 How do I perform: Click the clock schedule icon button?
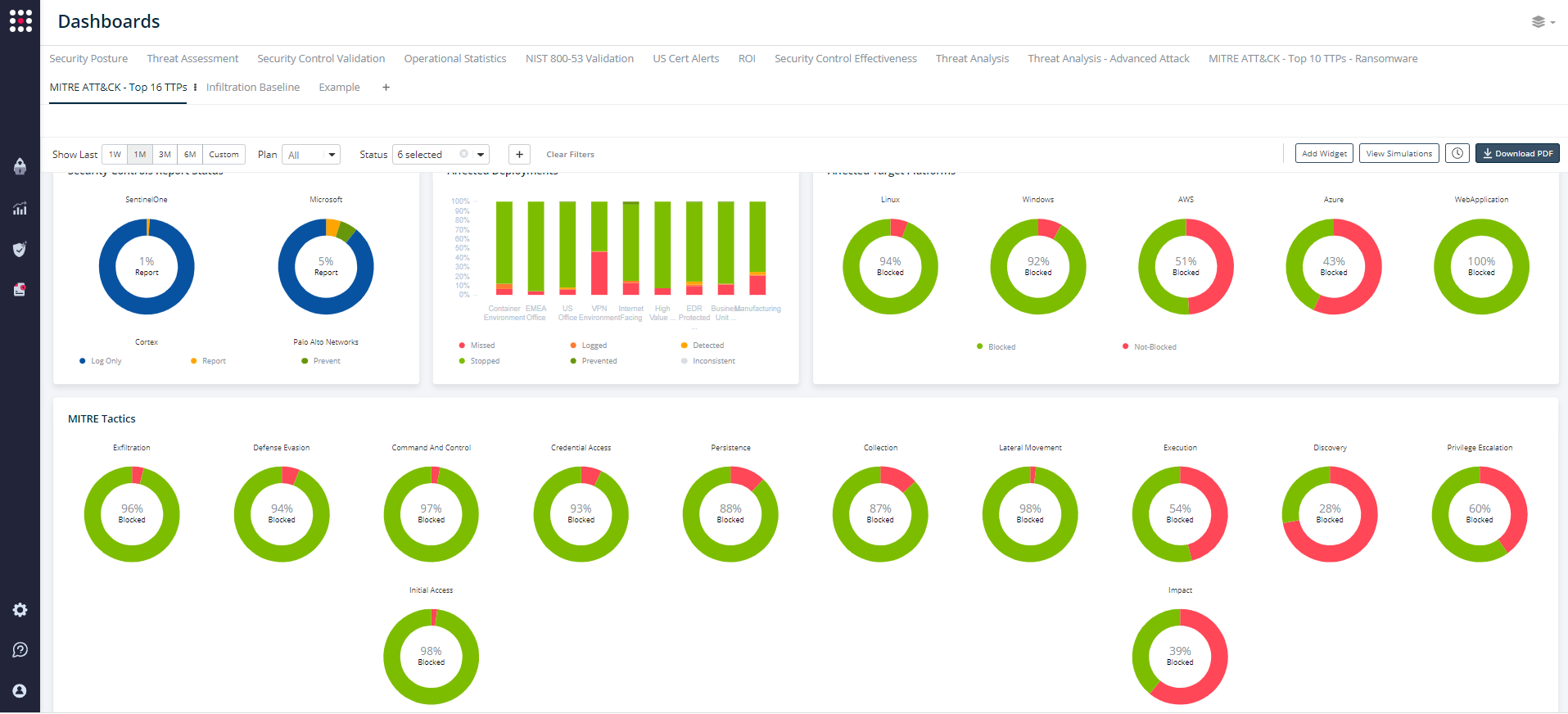click(1457, 154)
